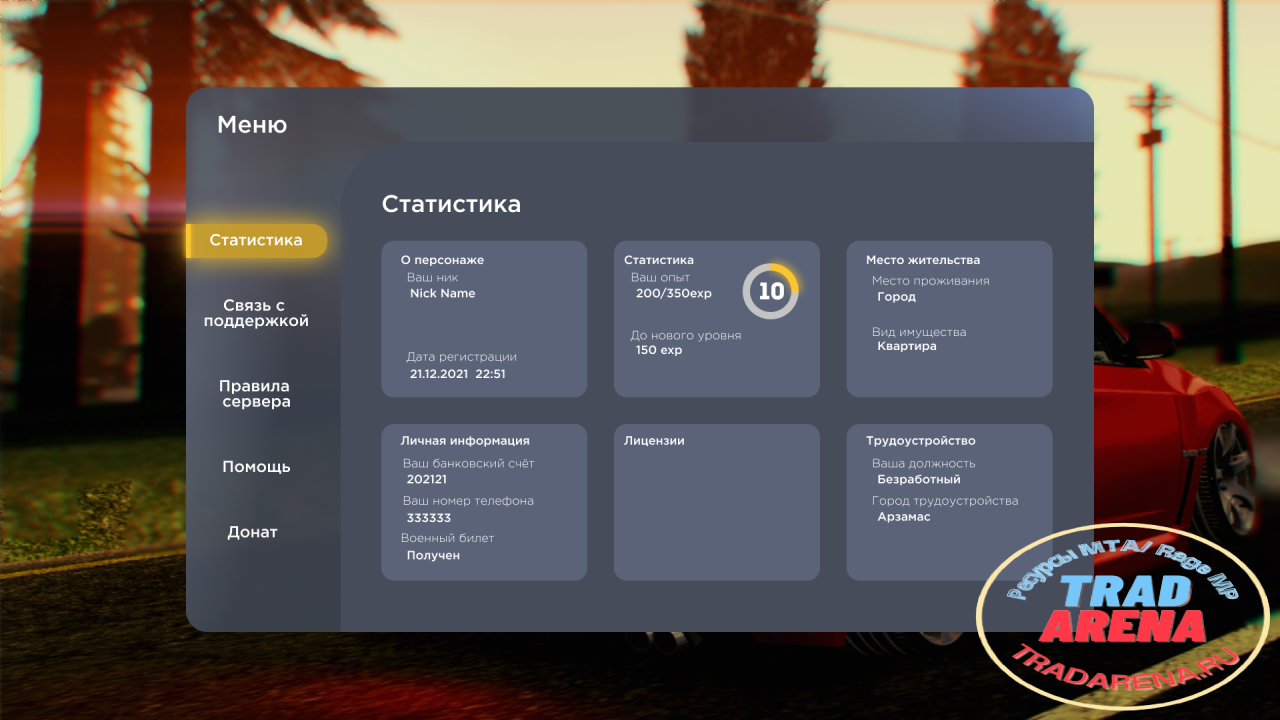
Task: Click the 200/350exp experience value
Action: [x=674, y=294]
